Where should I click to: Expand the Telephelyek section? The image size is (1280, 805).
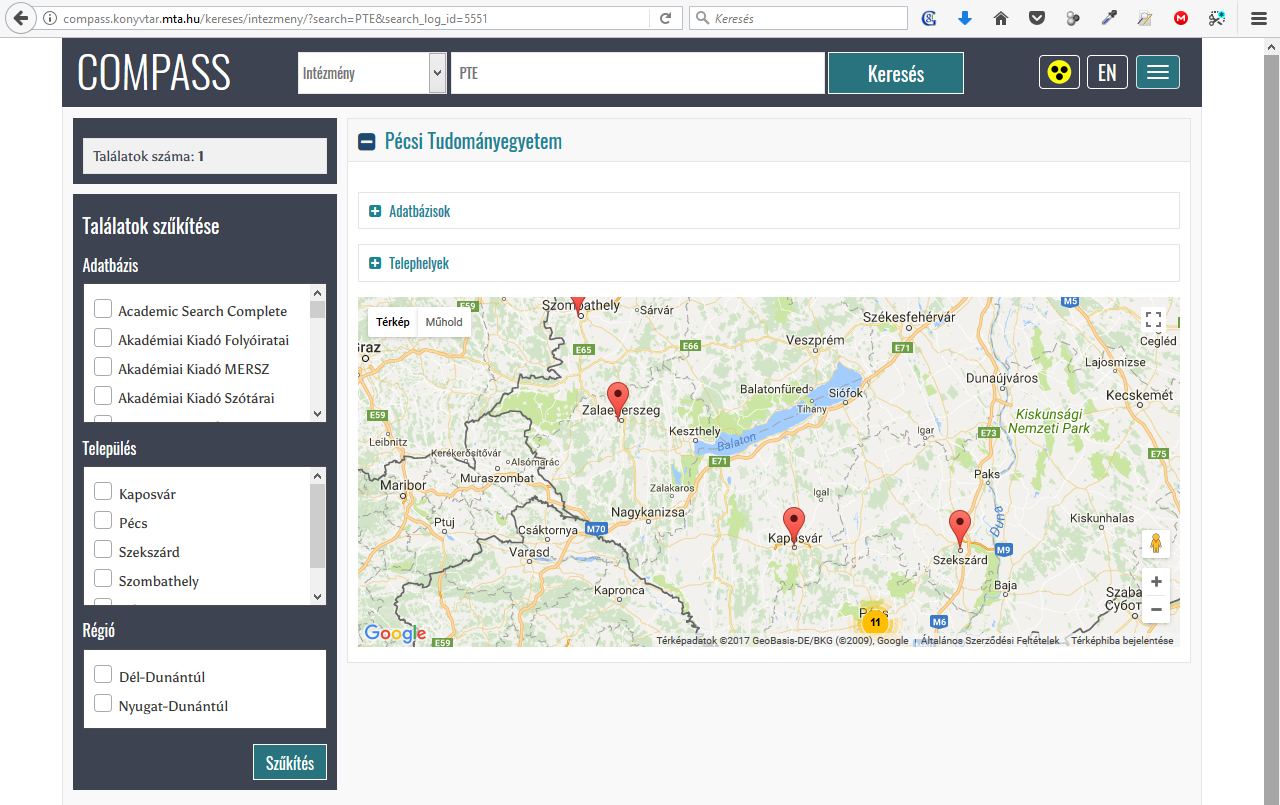pyautogui.click(x=375, y=263)
